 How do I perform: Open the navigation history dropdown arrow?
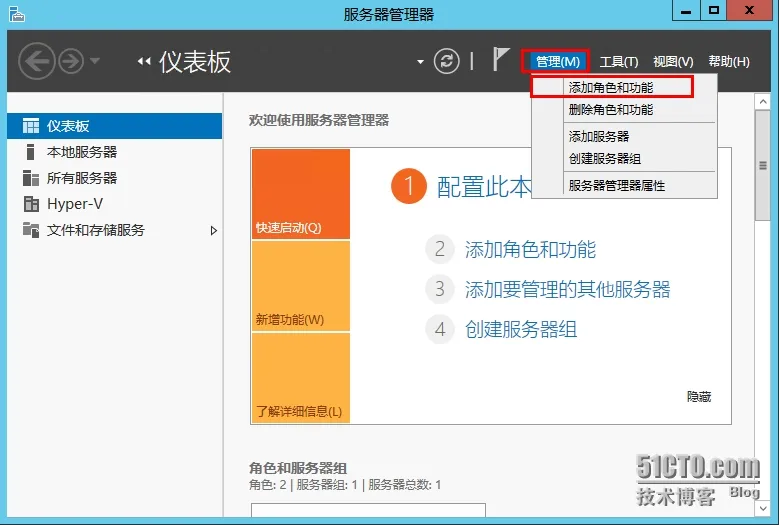tap(95, 61)
